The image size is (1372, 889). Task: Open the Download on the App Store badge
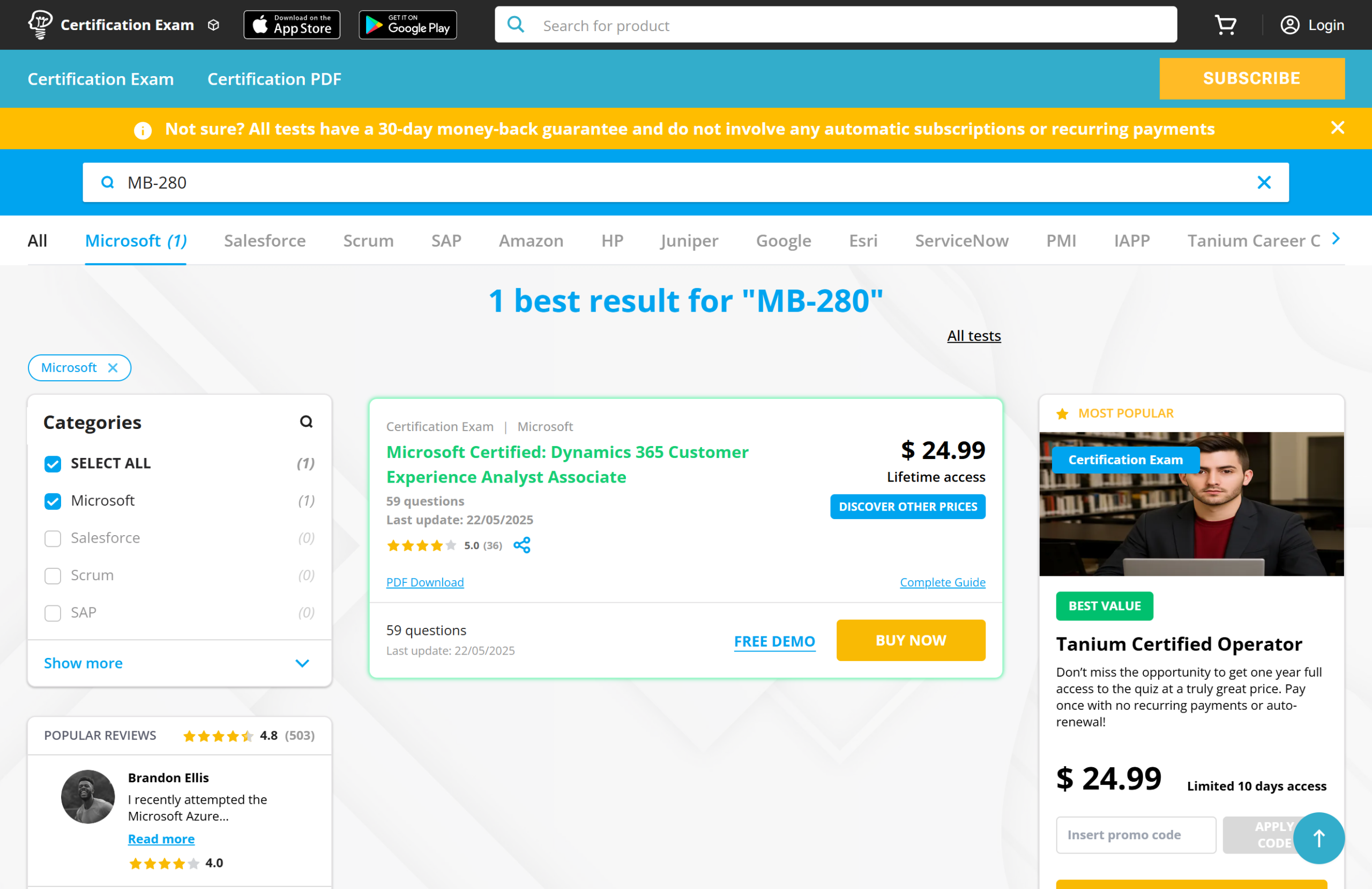tap(292, 25)
